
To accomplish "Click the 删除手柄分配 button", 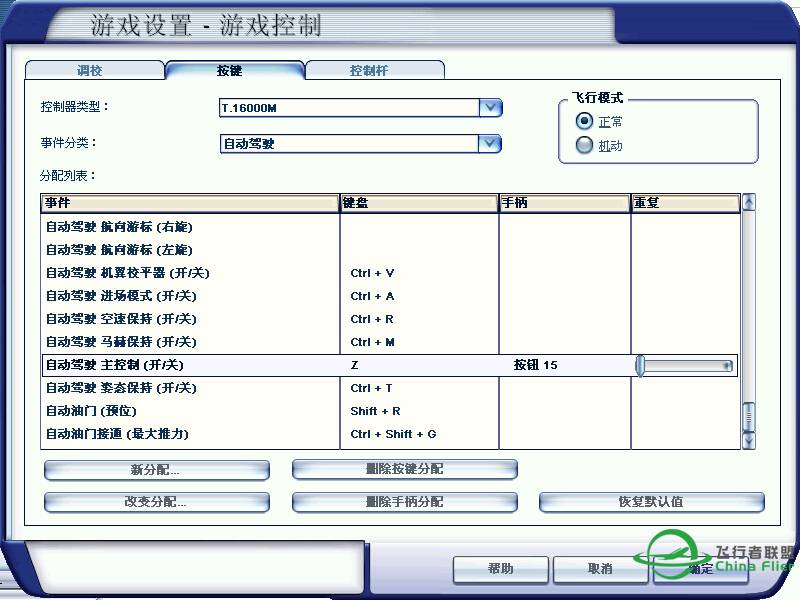I will [x=404, y=502].
